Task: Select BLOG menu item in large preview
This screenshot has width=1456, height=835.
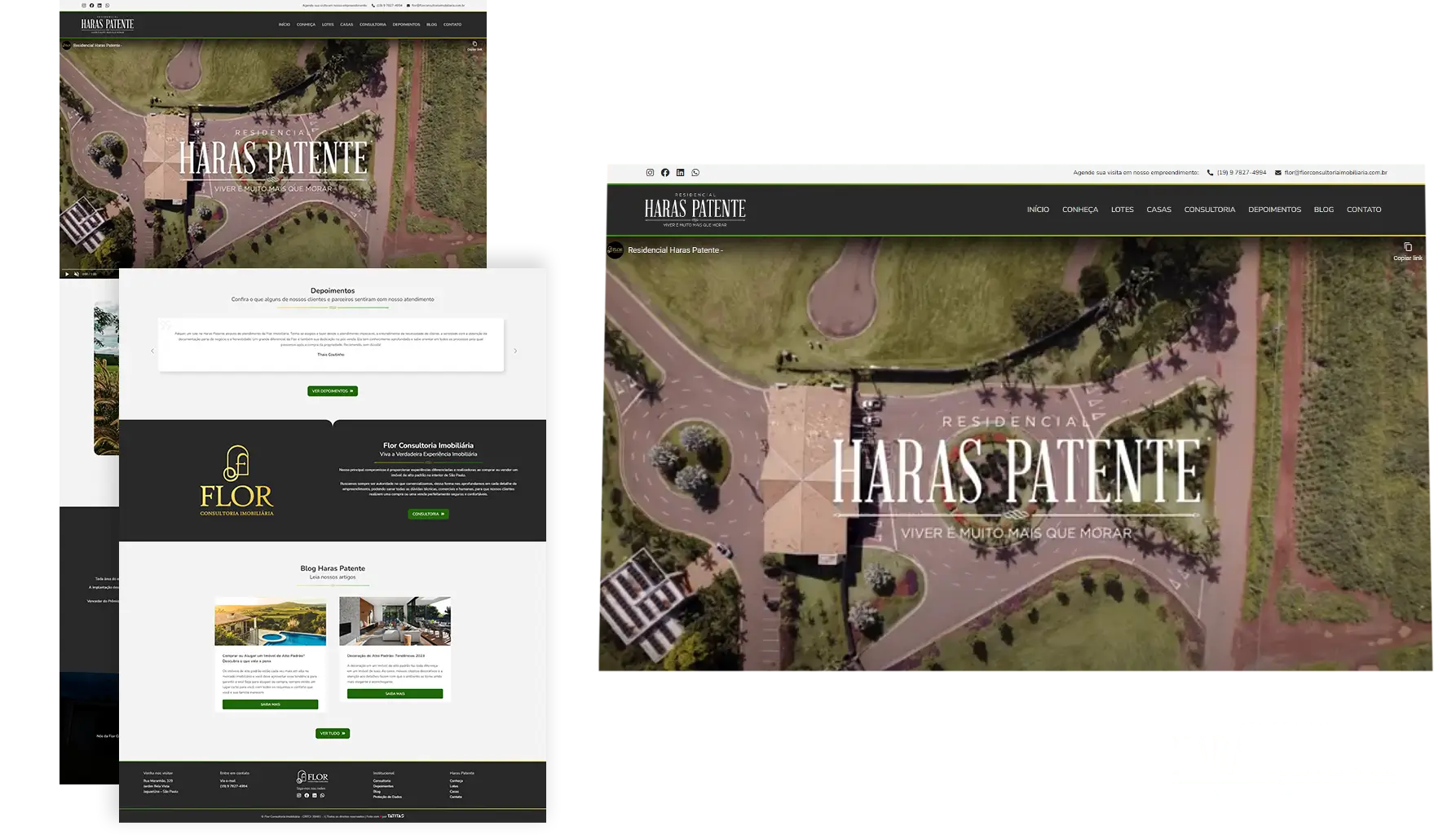Action: coord(1324,210)
